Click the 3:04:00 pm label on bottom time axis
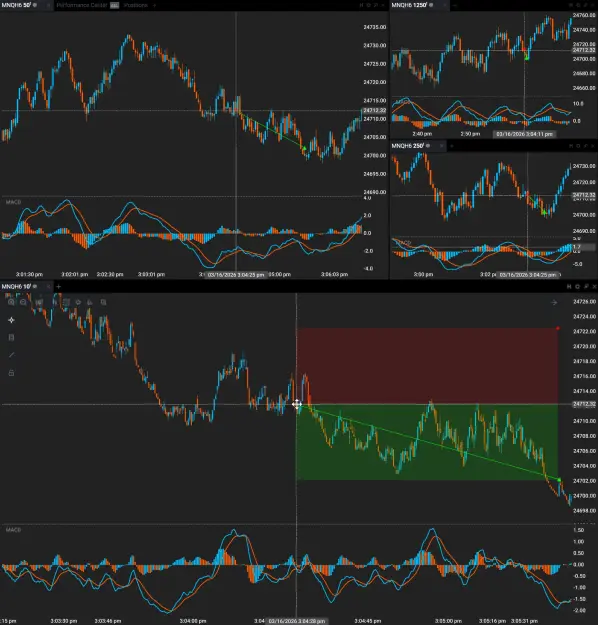Screen dimensions: 598x625 coord(193,621)
